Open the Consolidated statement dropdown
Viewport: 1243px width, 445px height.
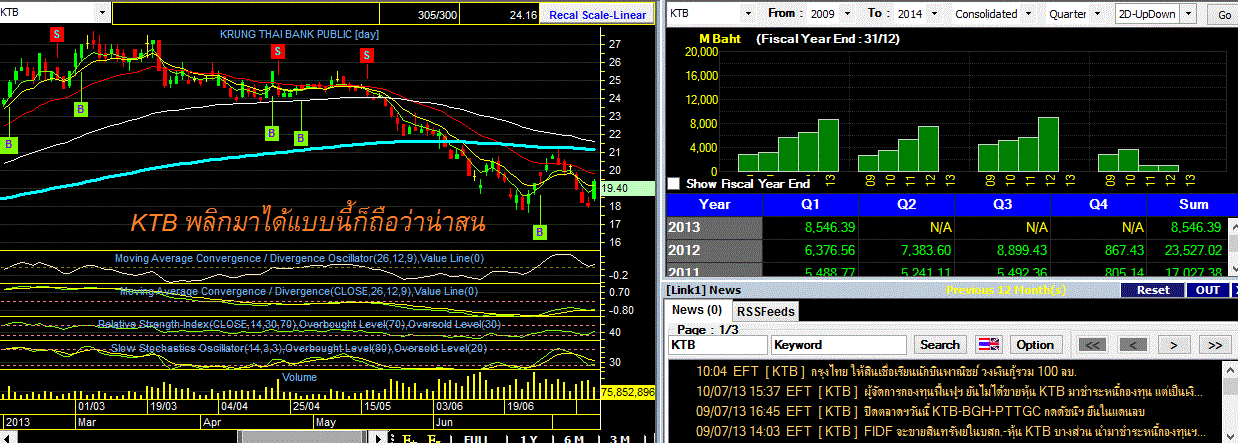point(1026,14)
